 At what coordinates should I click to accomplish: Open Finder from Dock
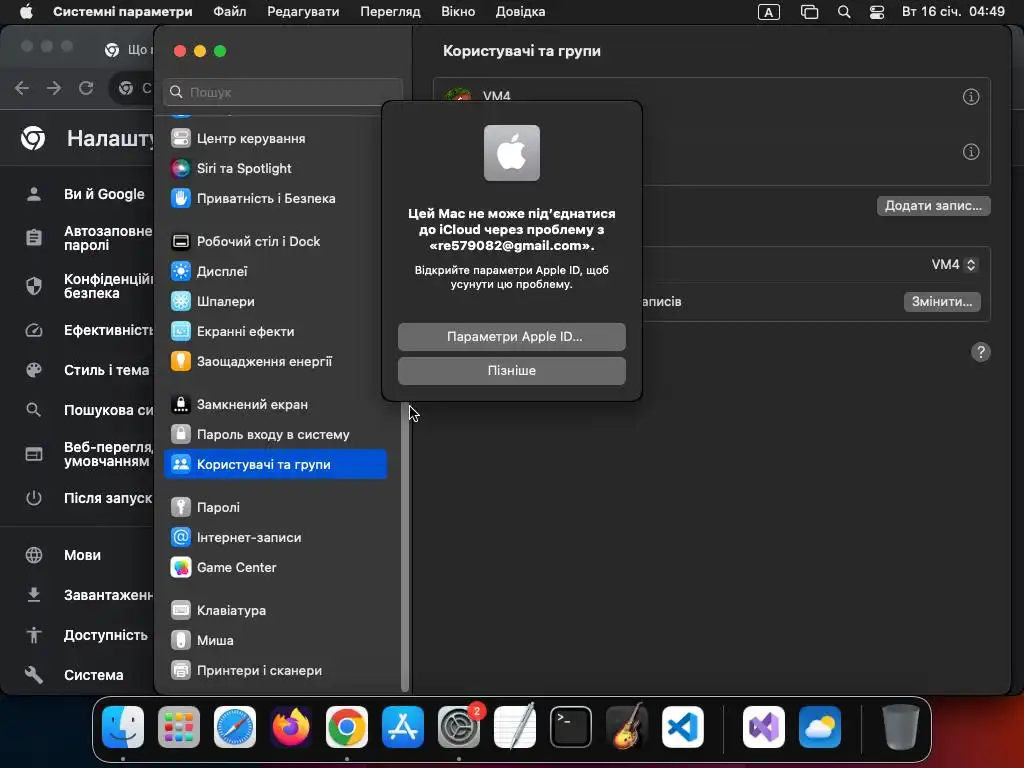[123, 727]
